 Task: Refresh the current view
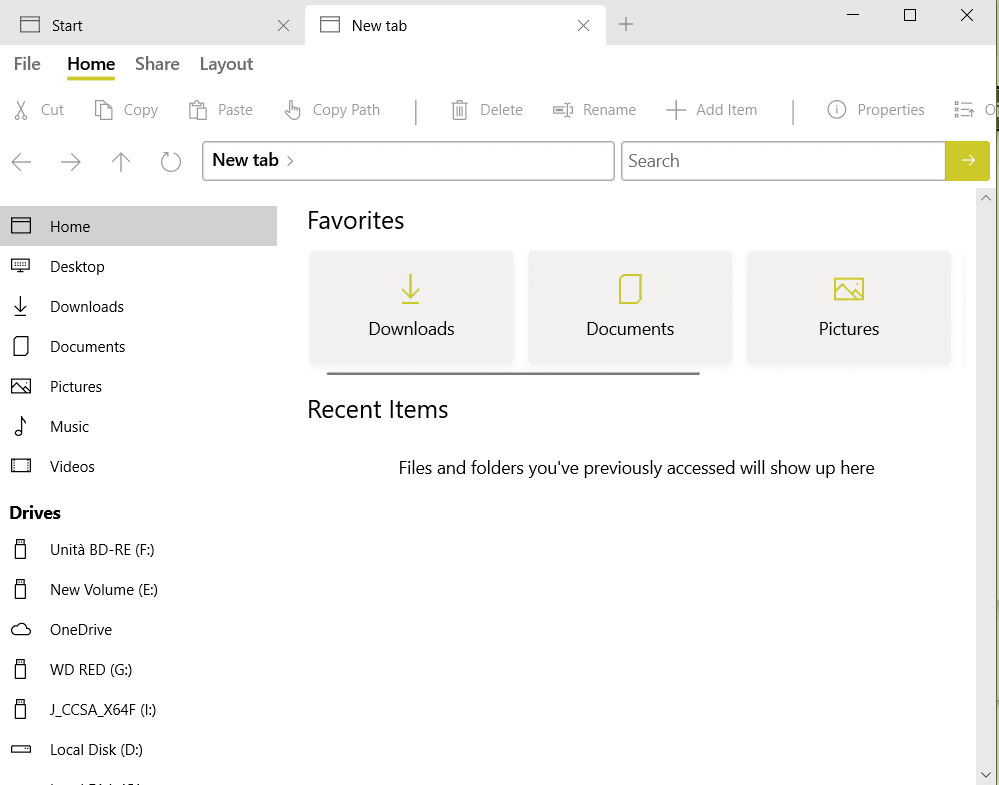[x=171, y=162]
